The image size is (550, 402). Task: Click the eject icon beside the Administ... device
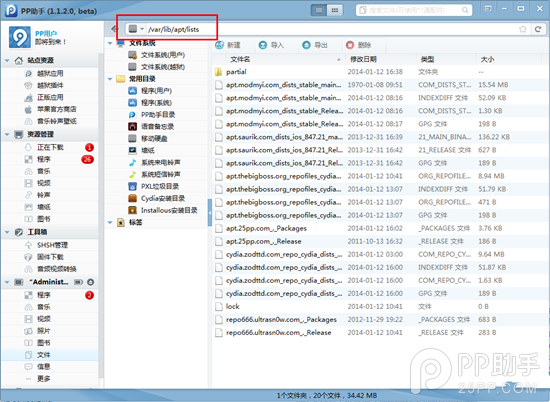pyautogui.click(x=90, y=282)
